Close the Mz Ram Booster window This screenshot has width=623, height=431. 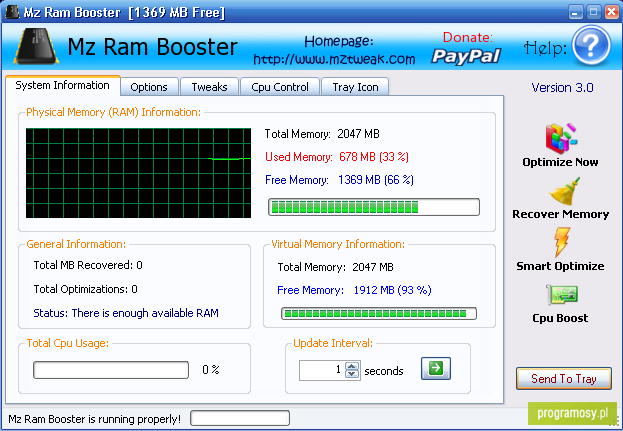(611, 12)
